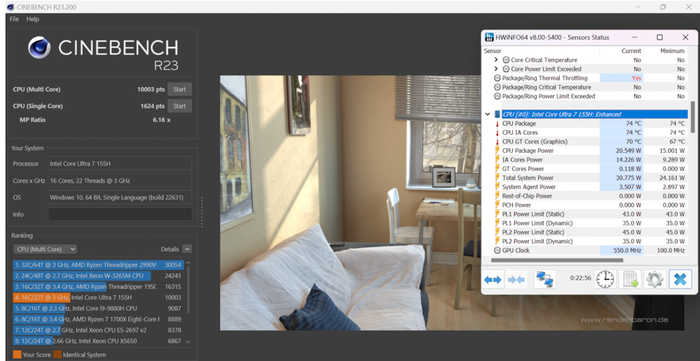Image resolution: width=700 pixels, height=361 pixels.
Task: Open the network monitors icon in HWiNFO
Action: click(545, 279)
